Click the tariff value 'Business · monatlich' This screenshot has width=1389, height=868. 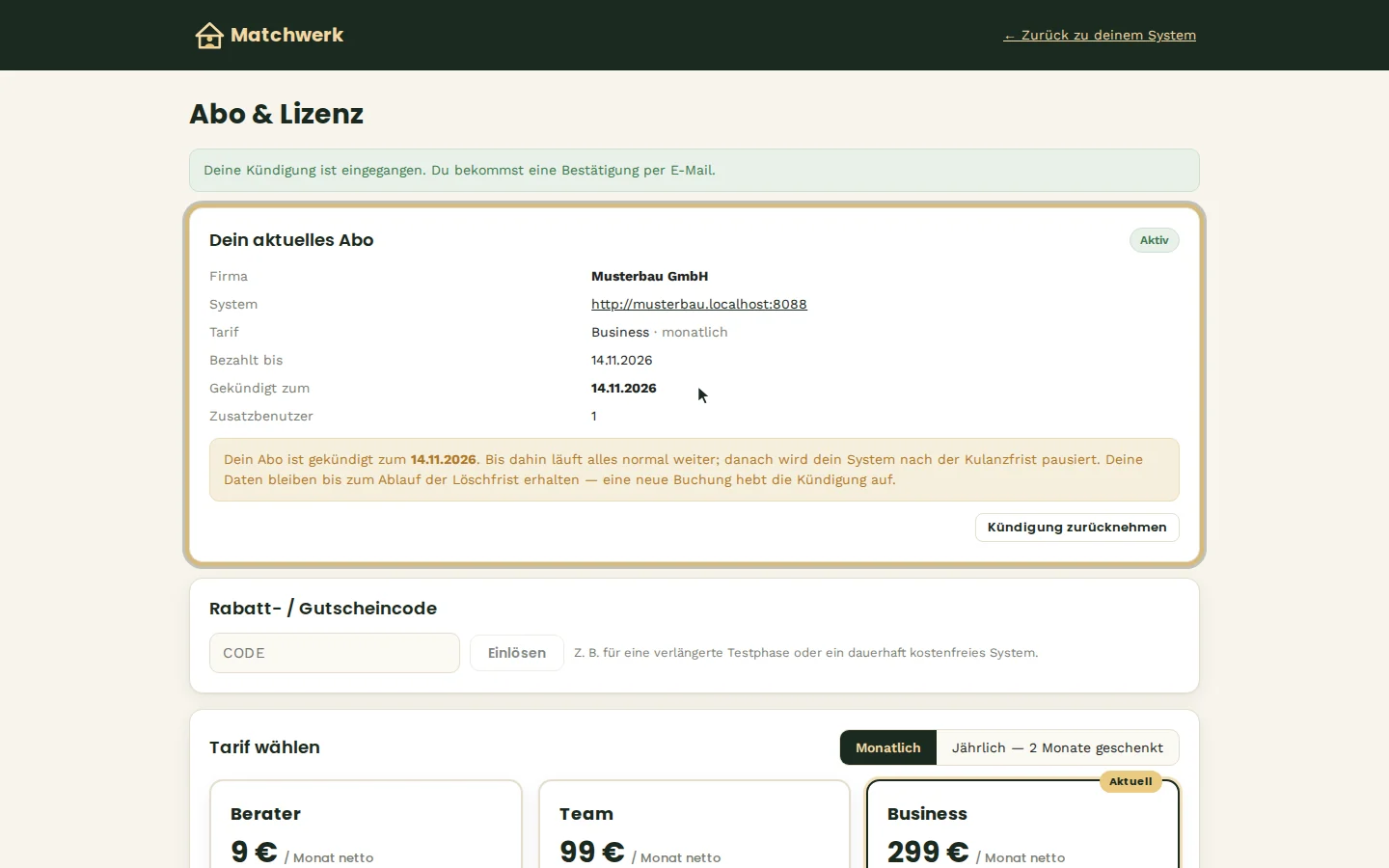click(660, 332)
